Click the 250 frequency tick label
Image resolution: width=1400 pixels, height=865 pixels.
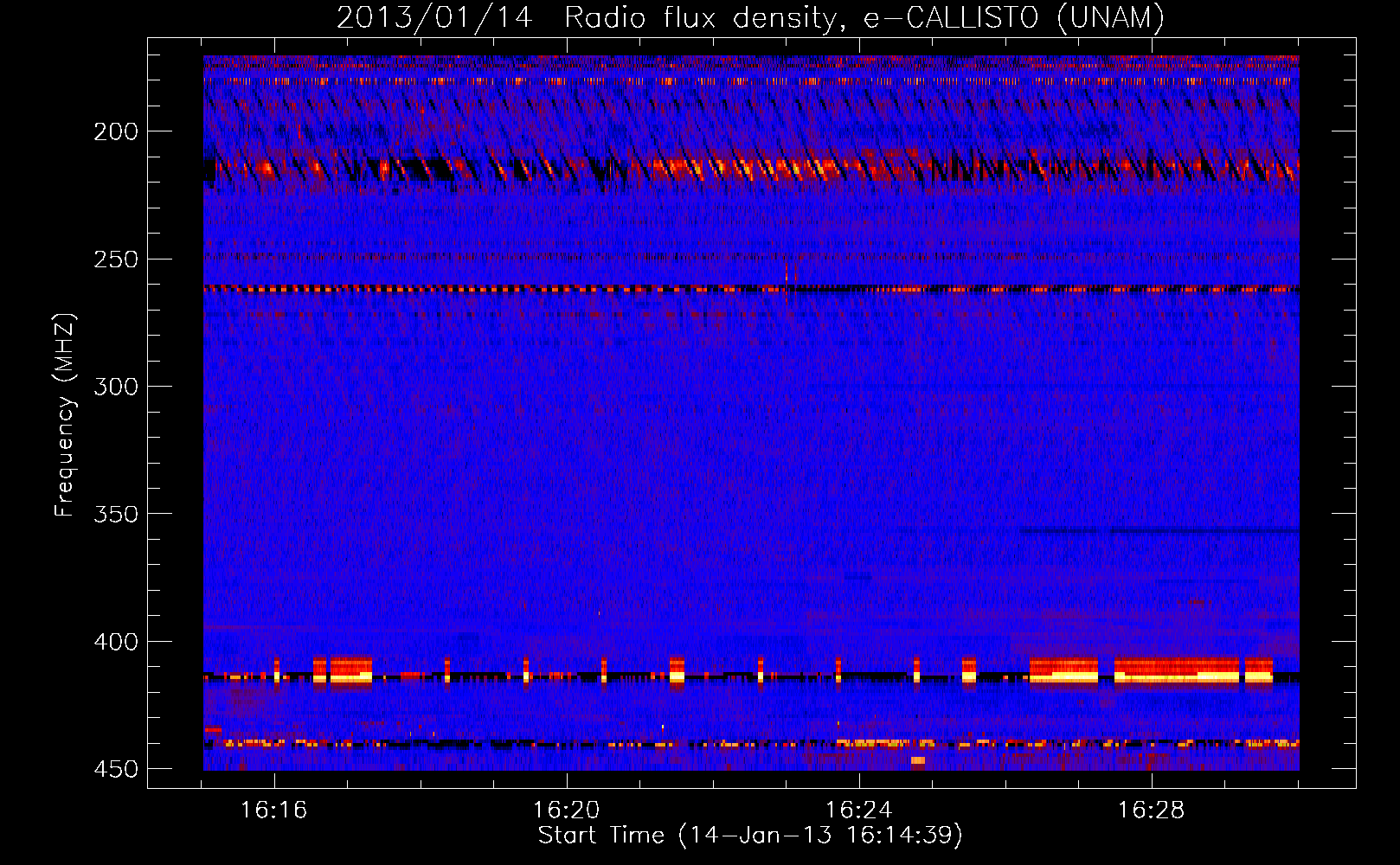116,259
